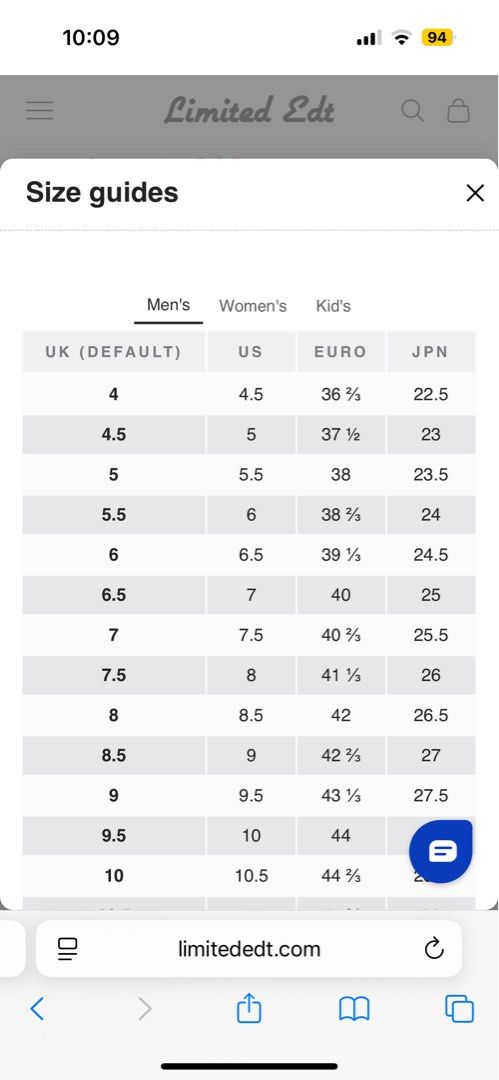Switch to the Women's size tab
Viewport: 499px width, 1080px height.
[x=253, y=306]
